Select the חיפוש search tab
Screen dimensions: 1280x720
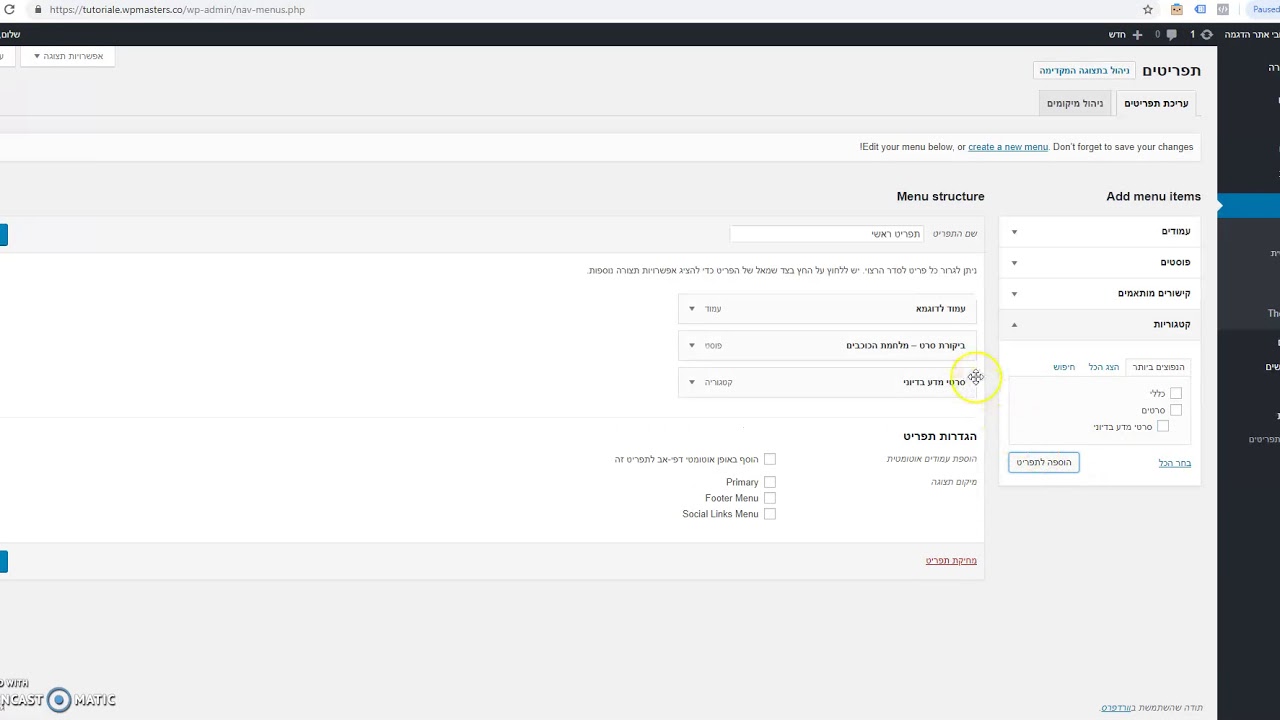pos(1064,367)
